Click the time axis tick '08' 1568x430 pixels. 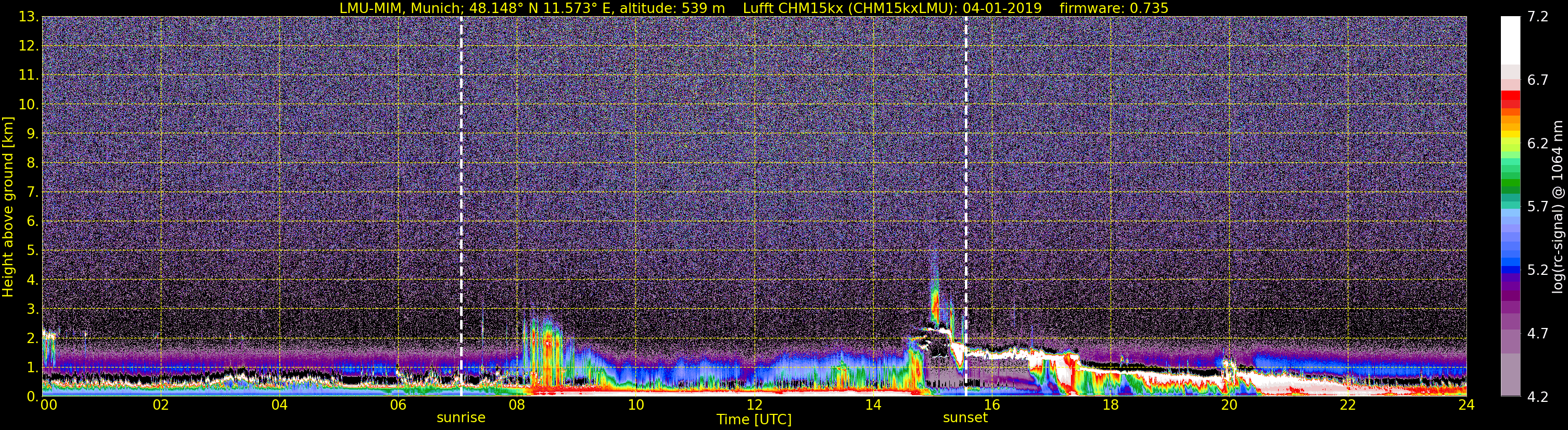pyautogui.click(x=517, y=405)
